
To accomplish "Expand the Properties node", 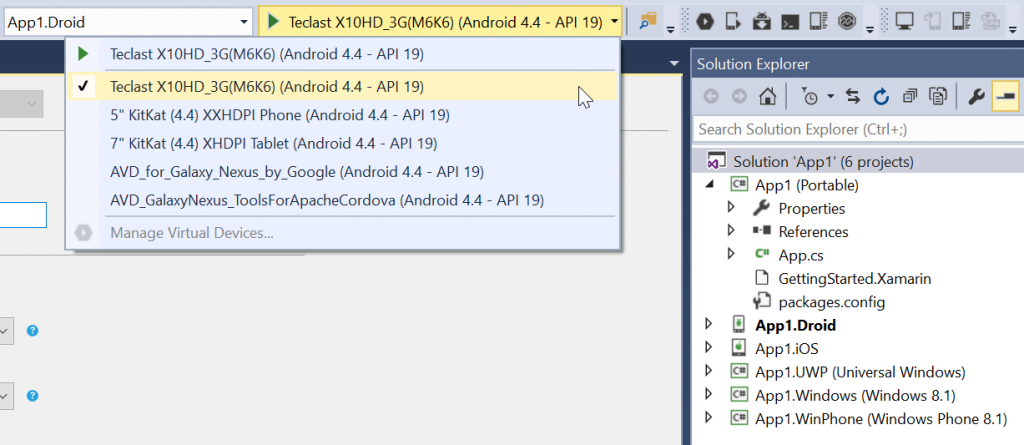I will (x=731, y=208).
